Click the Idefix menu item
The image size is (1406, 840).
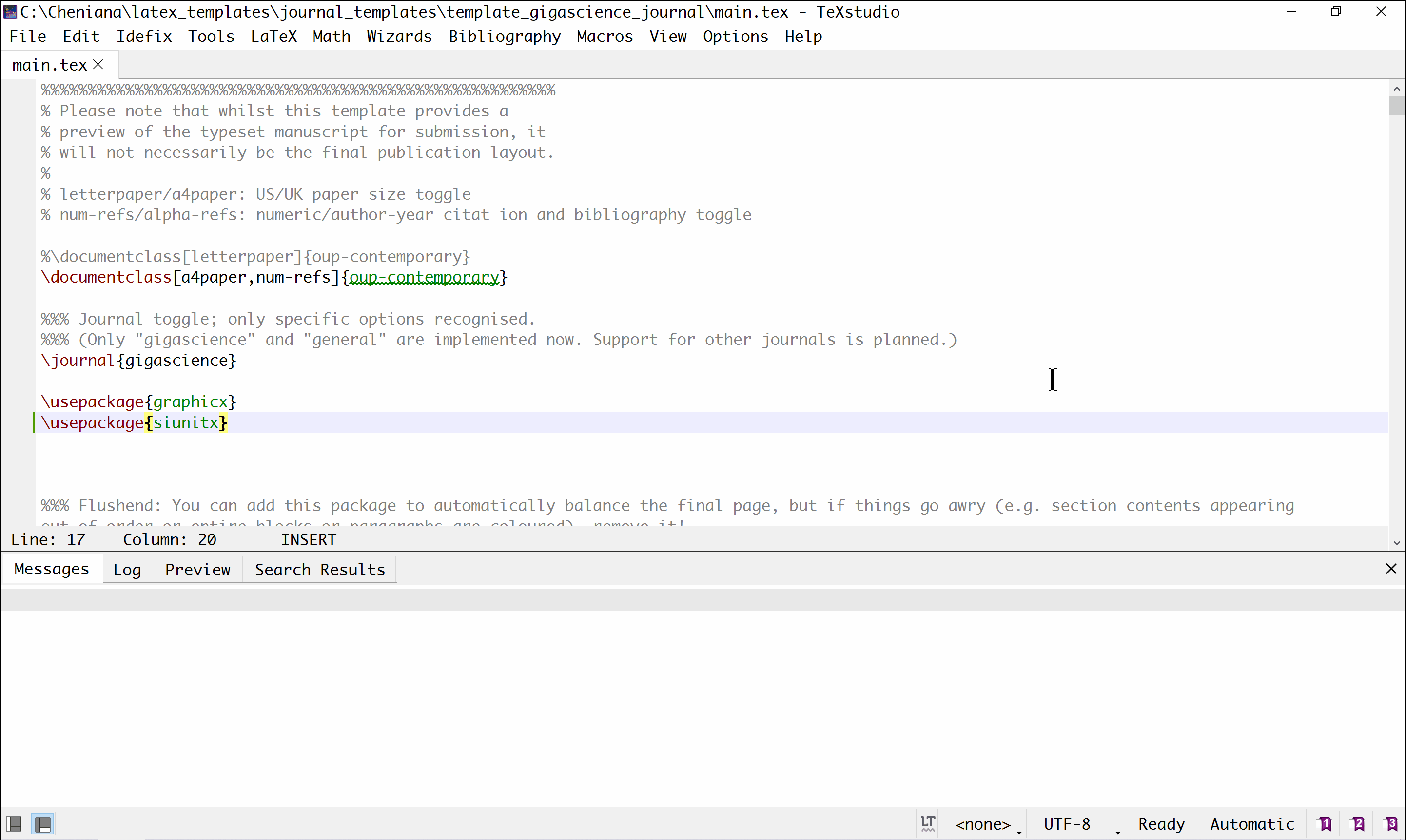(144, 36)
